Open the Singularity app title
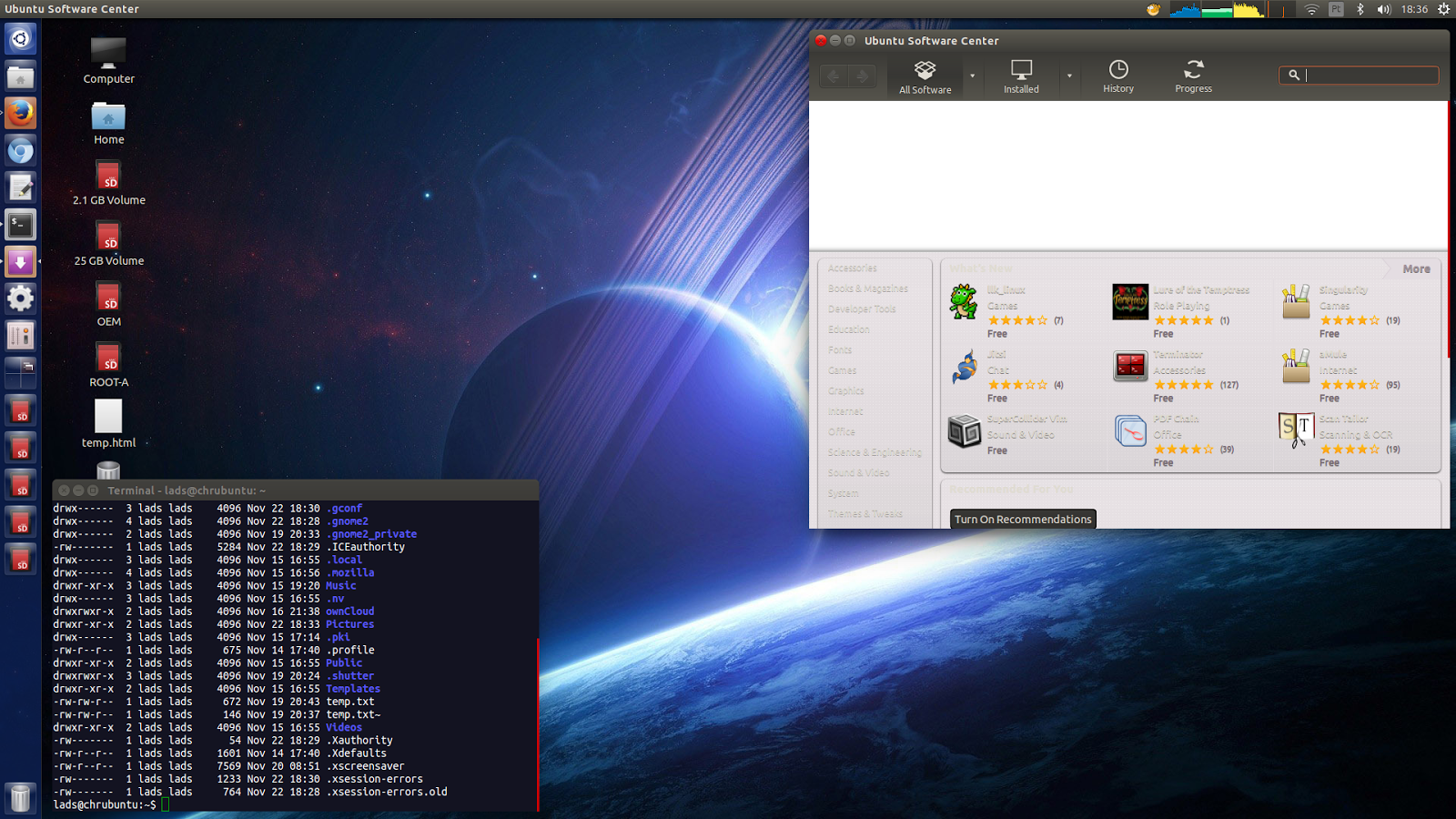This screenshot has height=819, width=1456. tap(1343, 290)
